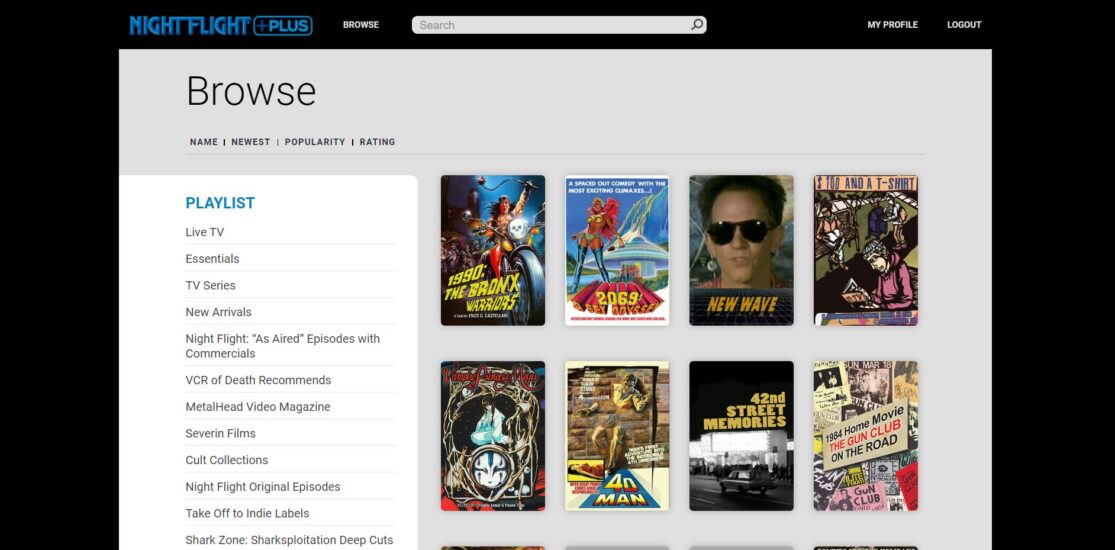Select the 42nd Street Memories poster
1115x550 pixels.
coord(741,435)
